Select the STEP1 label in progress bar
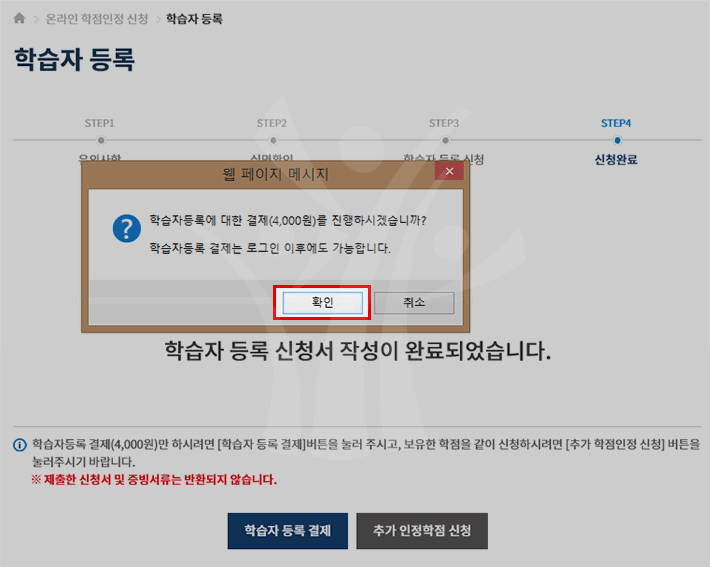Viewport: 710px width, 567px height. coord(100,123)
